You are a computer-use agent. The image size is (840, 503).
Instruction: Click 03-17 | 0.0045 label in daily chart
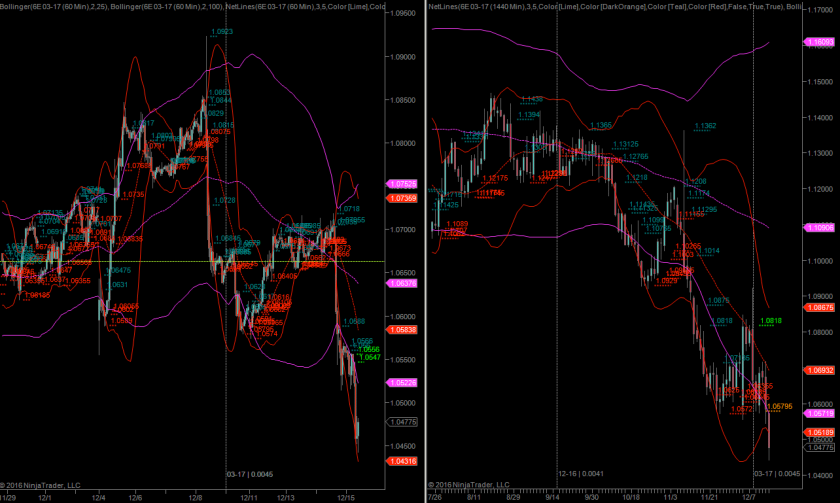tap(777, 474)
